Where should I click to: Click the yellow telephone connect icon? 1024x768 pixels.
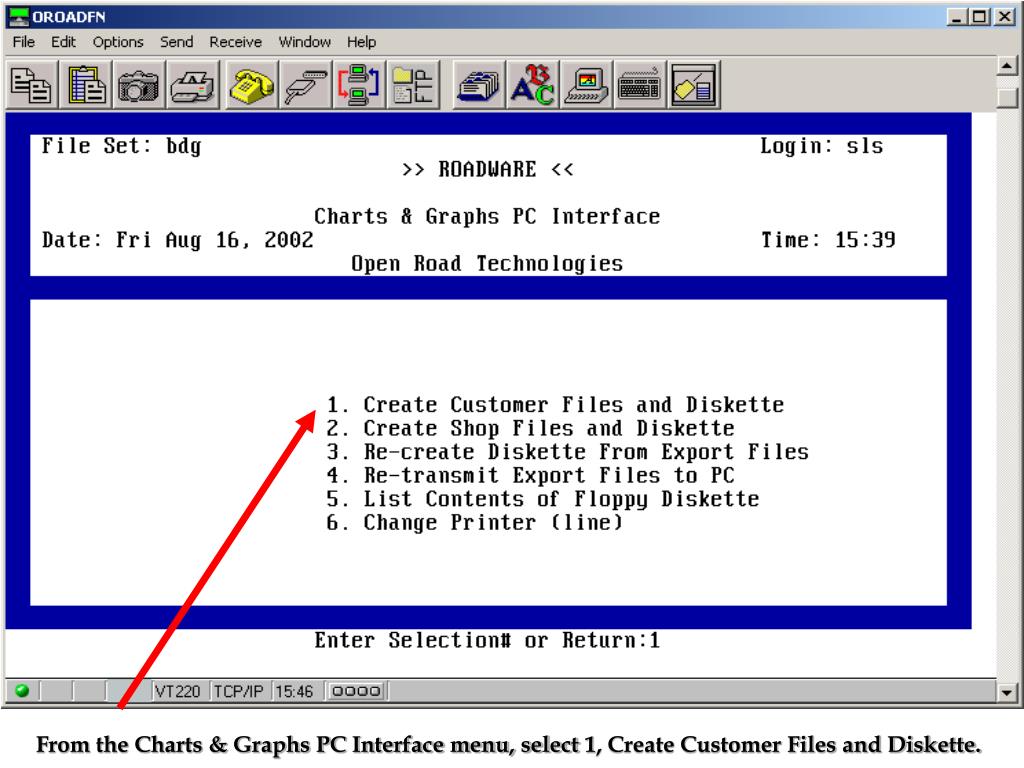pos(251,85)
